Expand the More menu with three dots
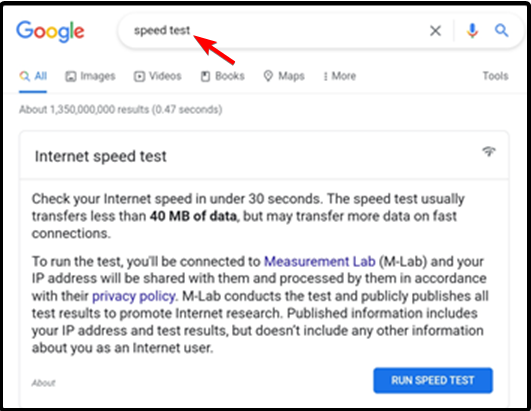Viewport: 531px width, 411px height. 339,76
